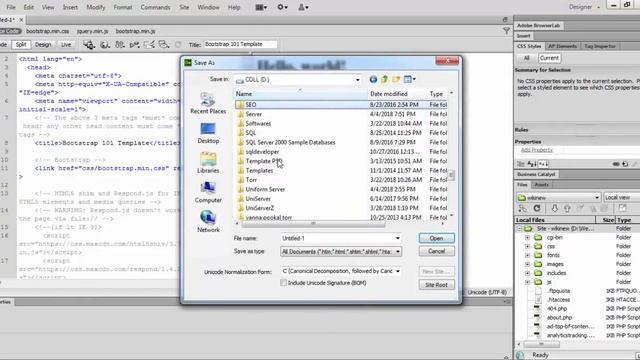Screen dimensions: 640x360
Task: Click the code filter funnel icon
Action: coord(506,31)
